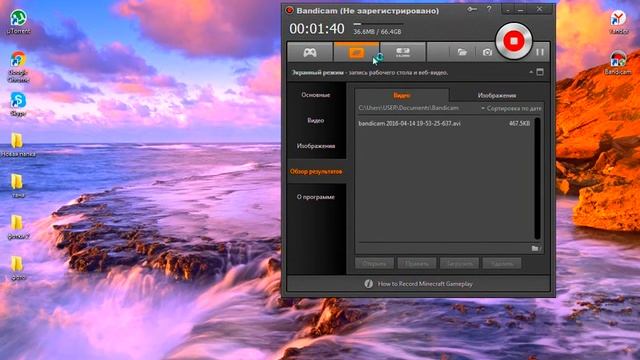Click the C:\Users\USER\Documents\Bandicam path
Screen dimensions: 640x360
tap(409, 108)
